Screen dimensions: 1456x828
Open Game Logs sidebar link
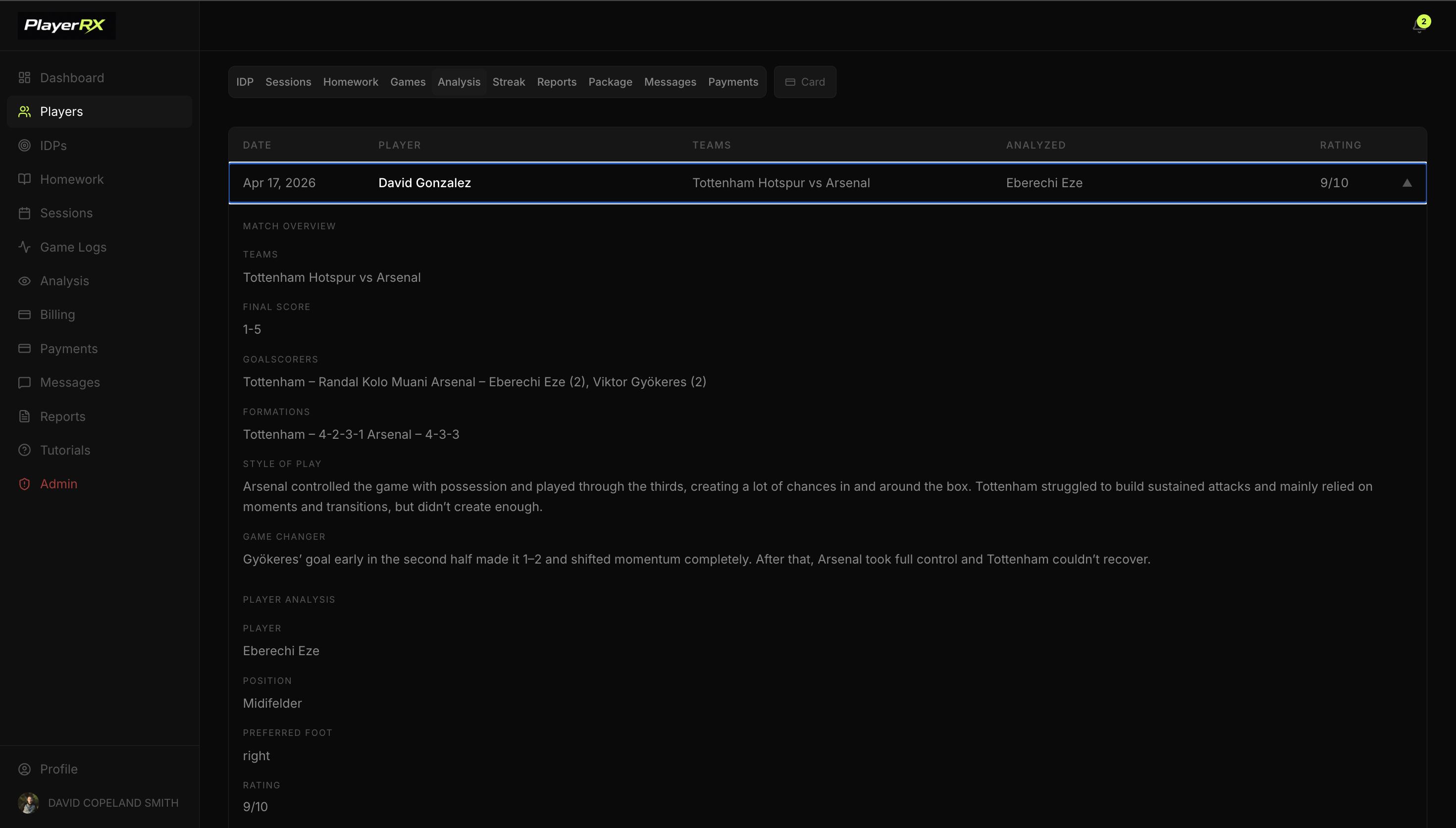(100, 247)
